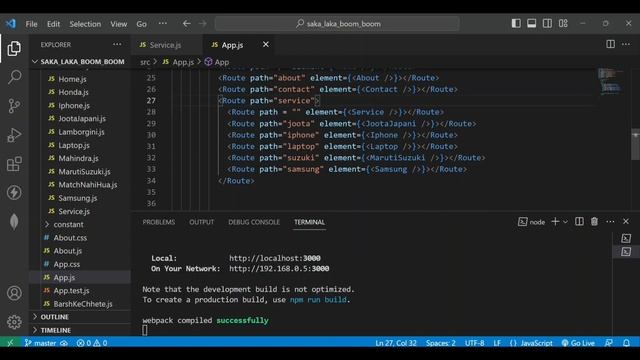Open Customize Layout icon

pyautogui.click(x=563, y=23)
